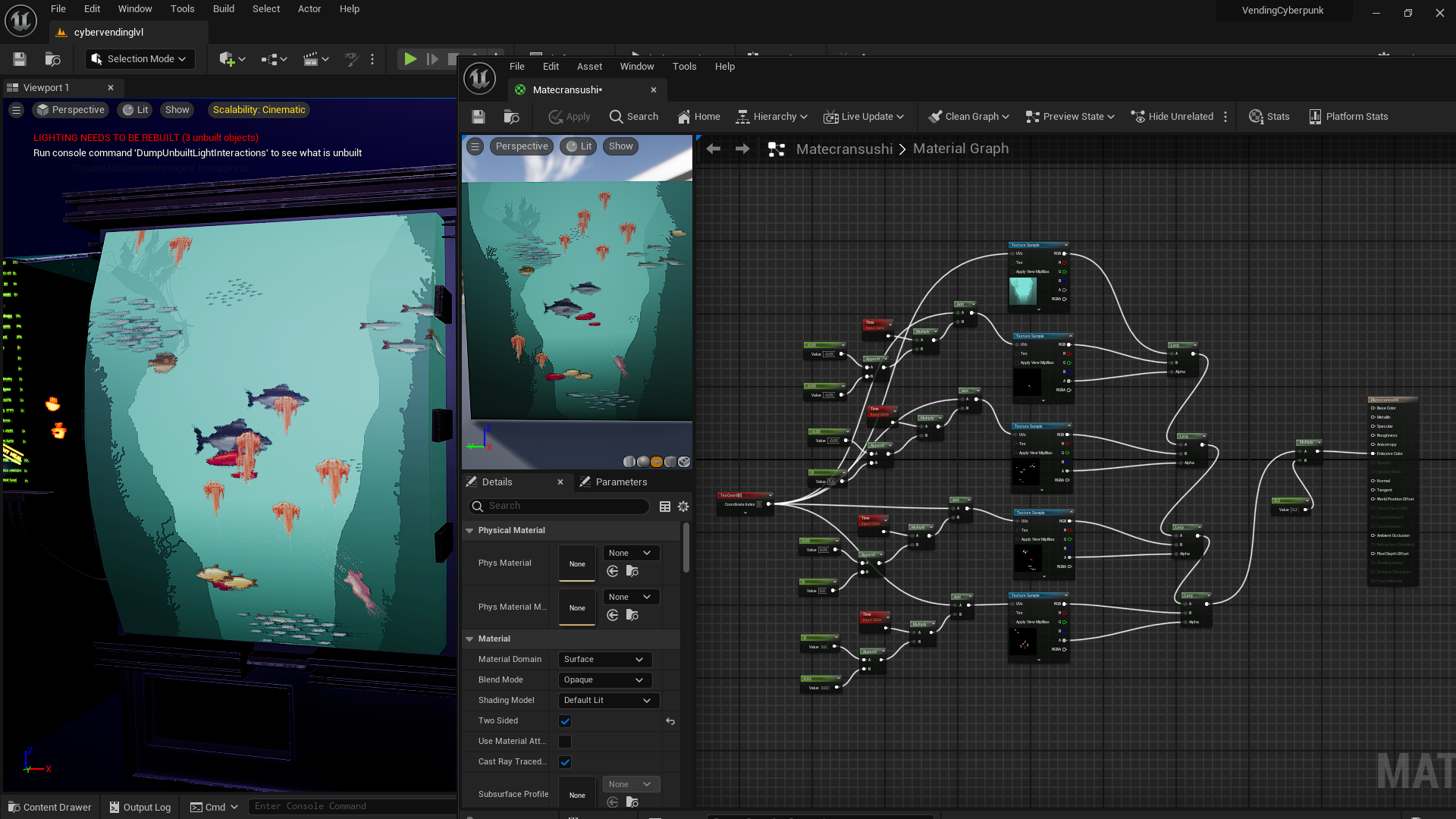Uncheck the Two Sided checkbox
The width and height of the screenshot is (1456, 819).
[x=565, y=721]
